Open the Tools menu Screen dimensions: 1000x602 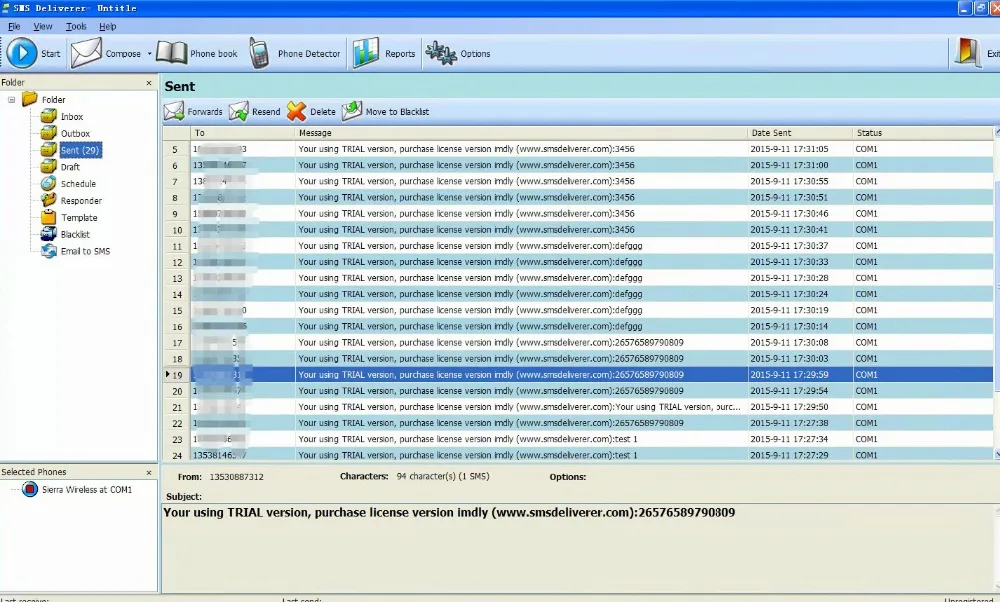click(76, 26)
